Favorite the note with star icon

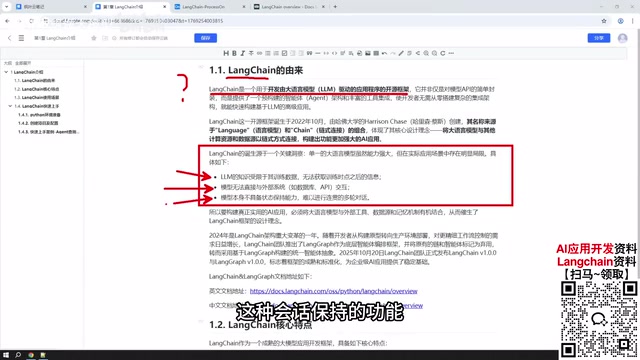click(x=93, y=38)
